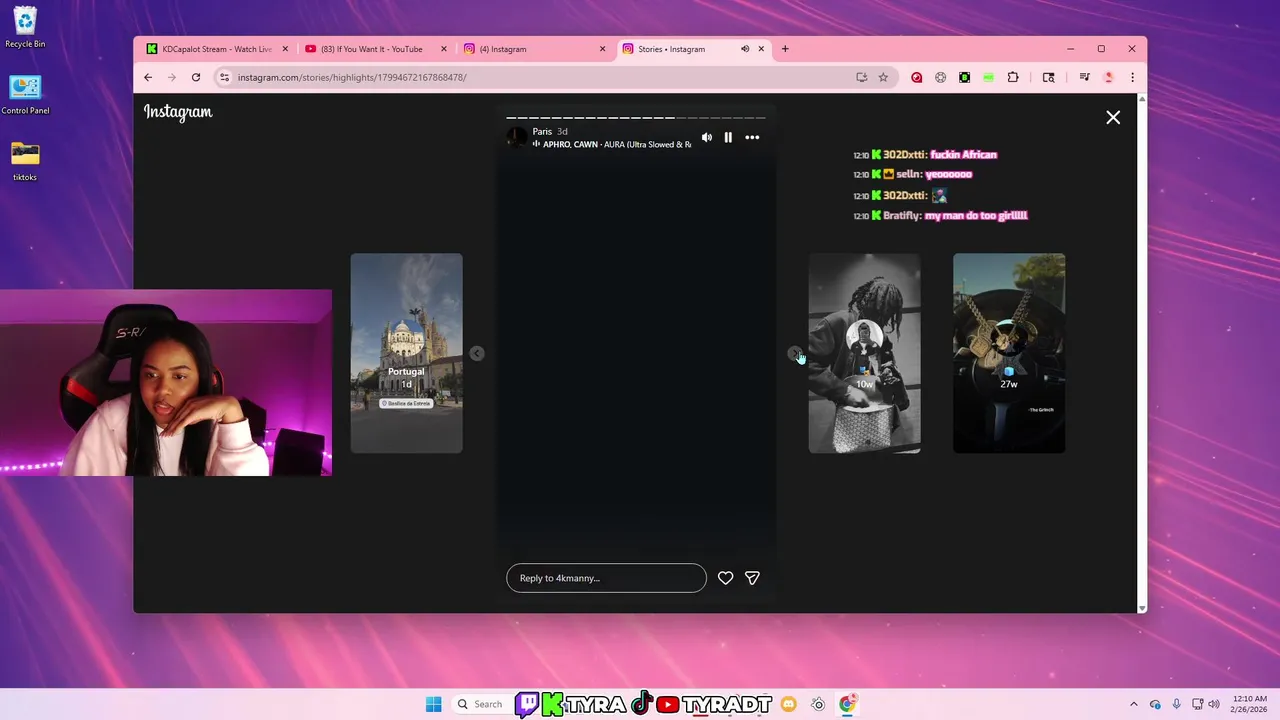1280x720 pixels.
Task: Select the Control Panel desktop icon
Action: (25, 94)
